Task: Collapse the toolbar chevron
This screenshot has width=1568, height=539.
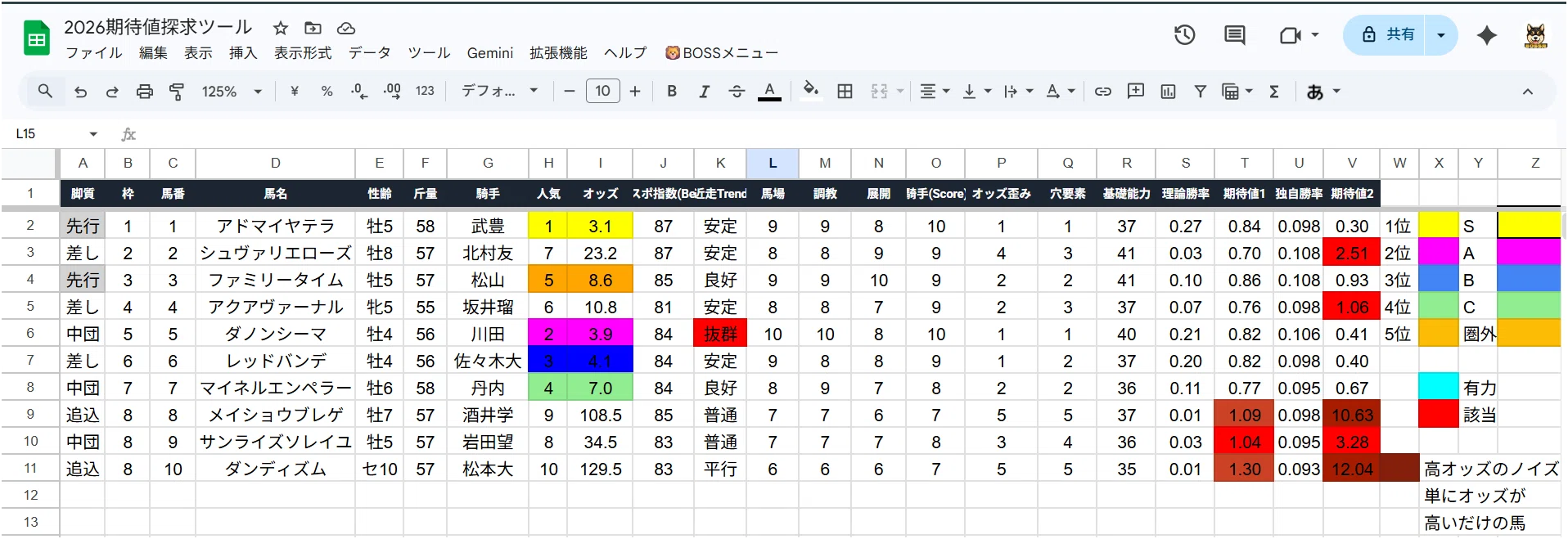Action: [1527, 92]
